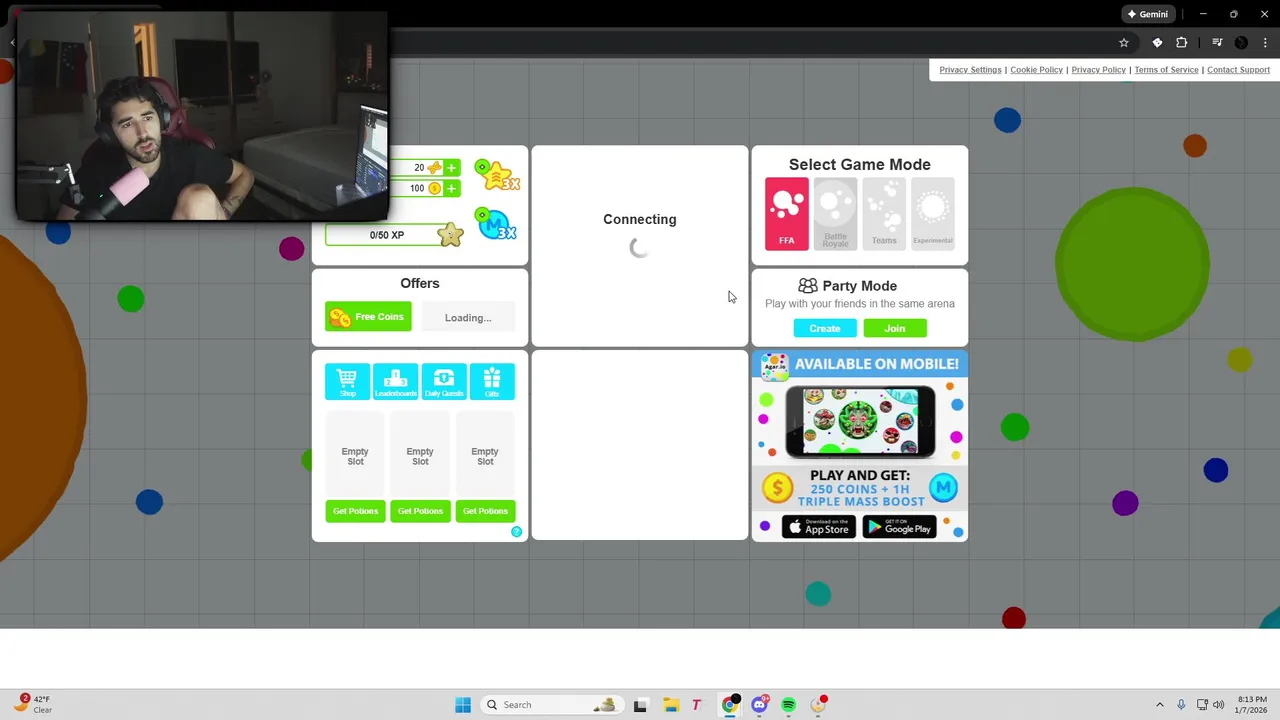Add more coins with the plus next to 100
Screen dimensions: 1280x720
451,188
